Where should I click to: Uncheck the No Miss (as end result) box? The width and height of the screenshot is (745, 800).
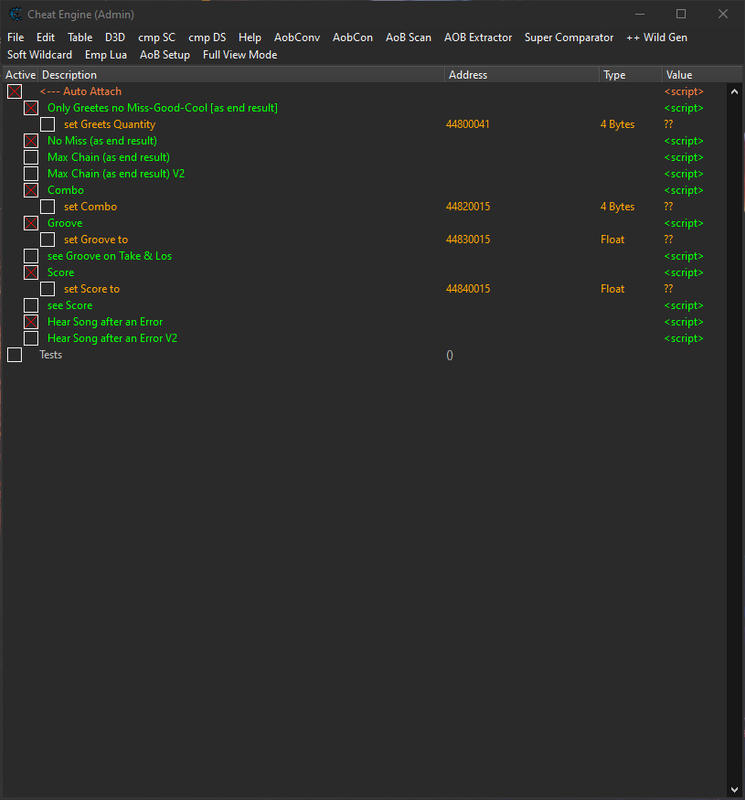31,141
